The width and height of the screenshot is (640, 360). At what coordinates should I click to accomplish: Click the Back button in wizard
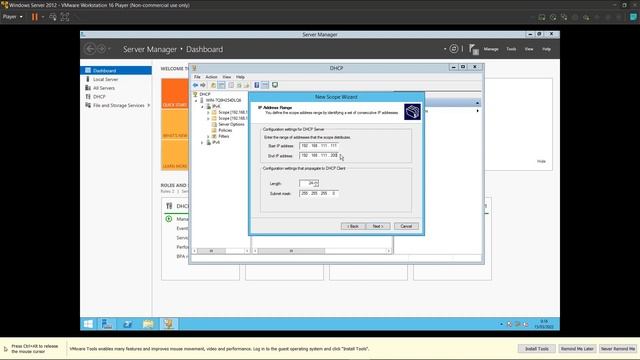353,226
